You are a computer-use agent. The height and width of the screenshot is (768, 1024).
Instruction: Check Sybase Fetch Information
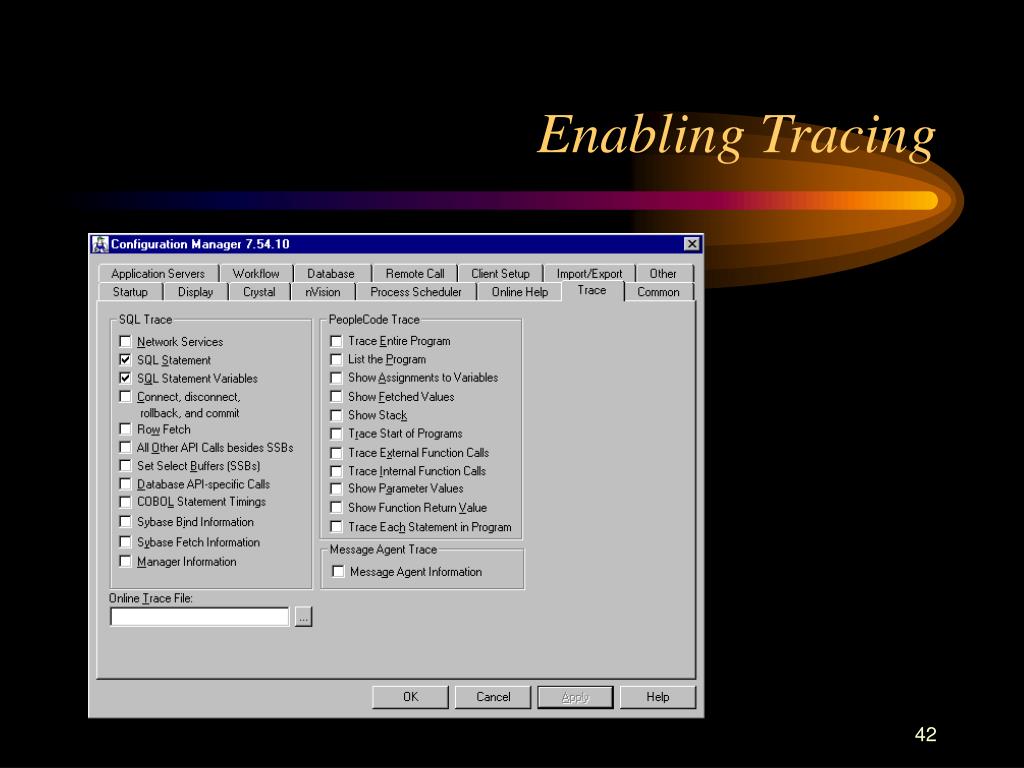click(x=125, y=542)
